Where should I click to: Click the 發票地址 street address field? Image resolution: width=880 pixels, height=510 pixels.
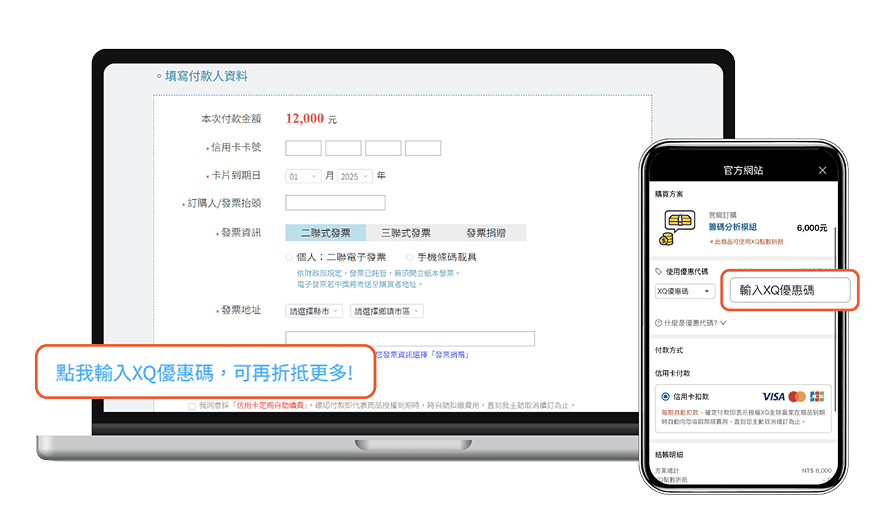point(410,338)
